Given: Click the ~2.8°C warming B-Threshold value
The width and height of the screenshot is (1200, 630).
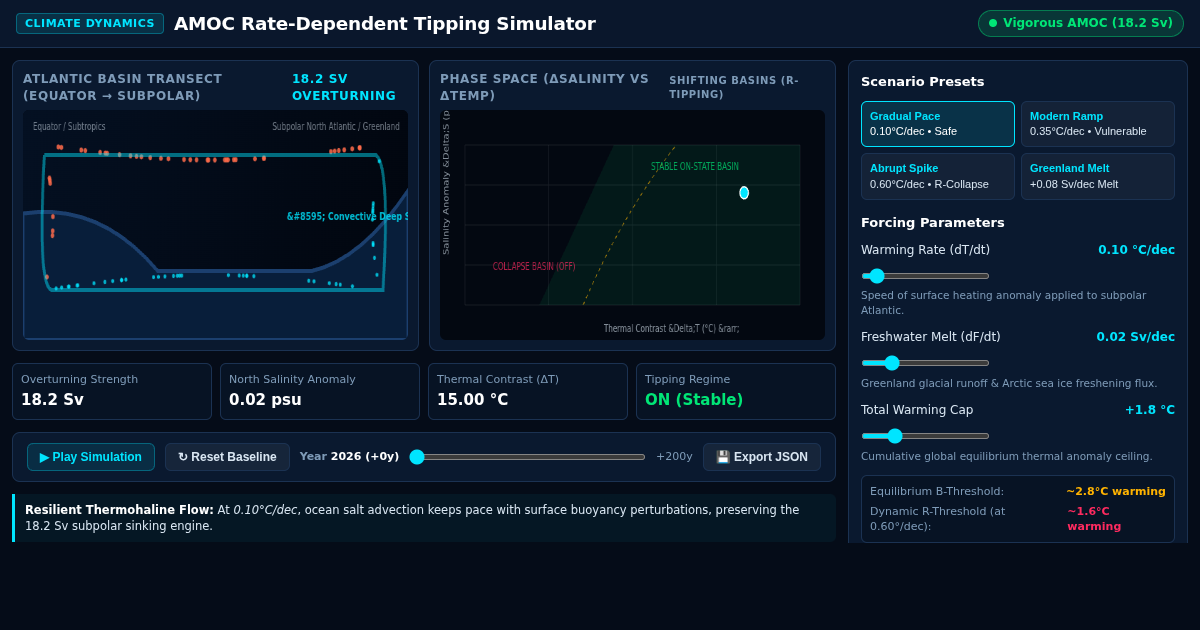Looking at the screenshot, I should [x=1116, y=491].
